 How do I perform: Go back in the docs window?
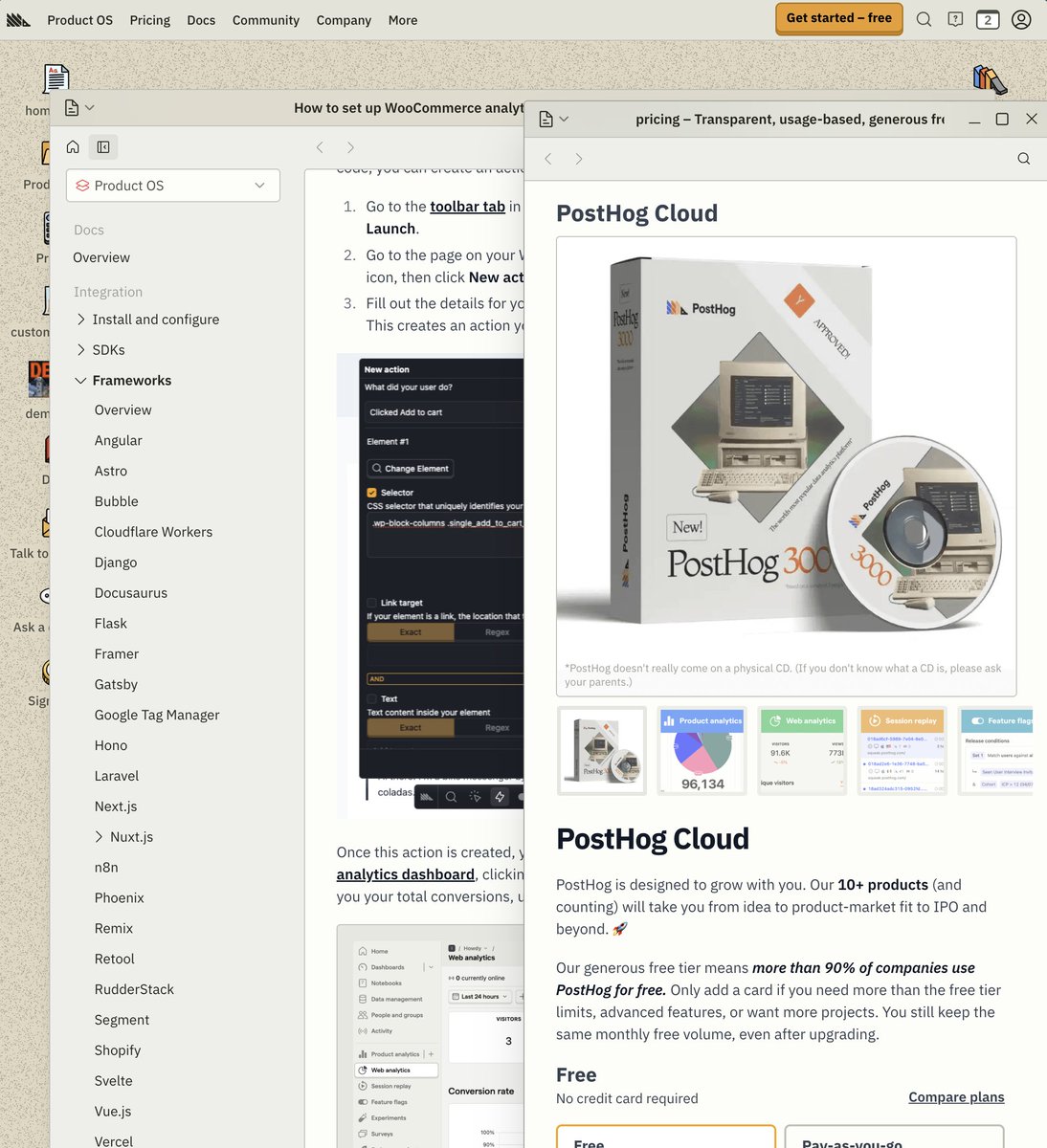pos(320,147)
